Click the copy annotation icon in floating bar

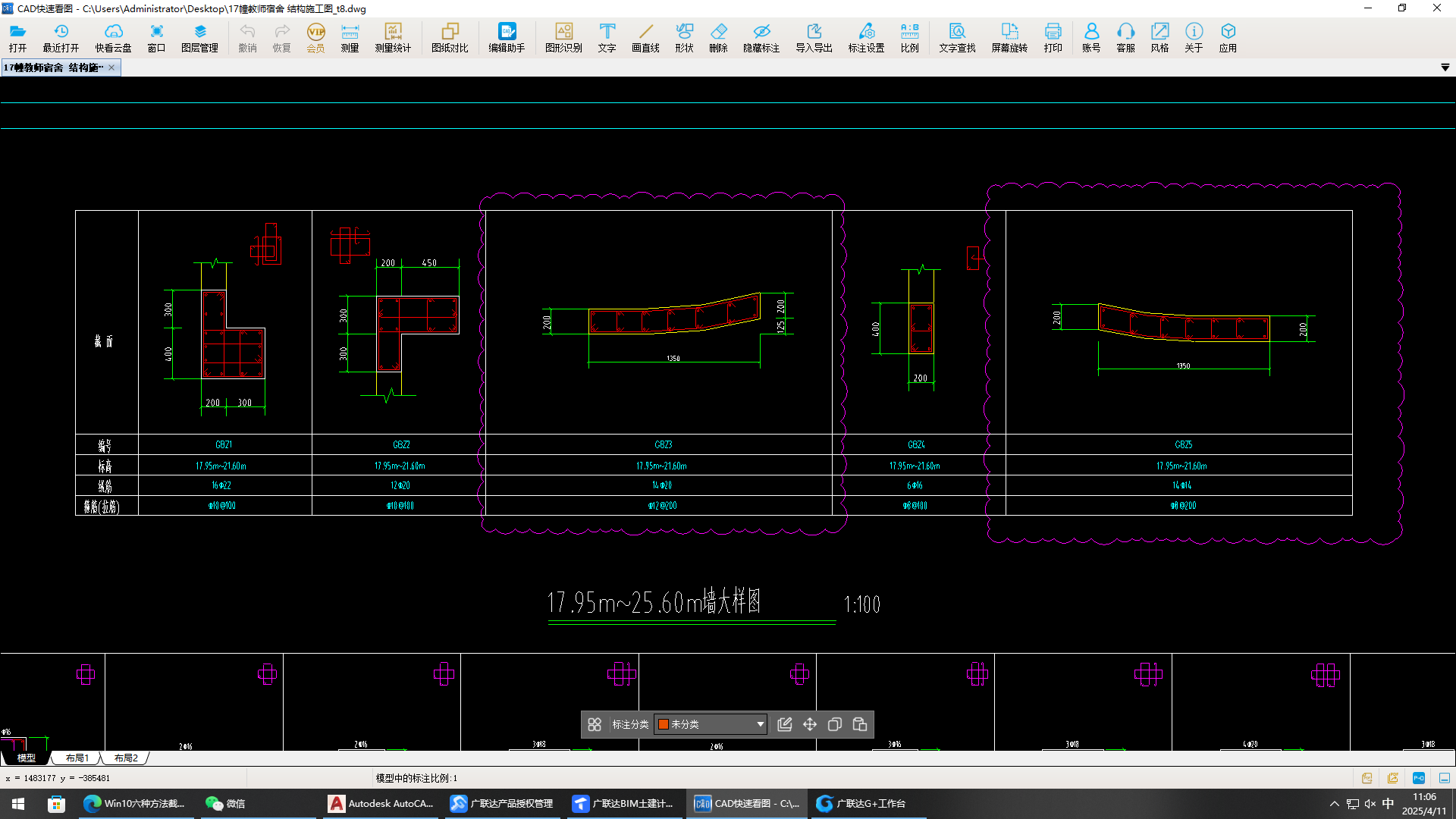pyautogui.click(x=835, y=724)
